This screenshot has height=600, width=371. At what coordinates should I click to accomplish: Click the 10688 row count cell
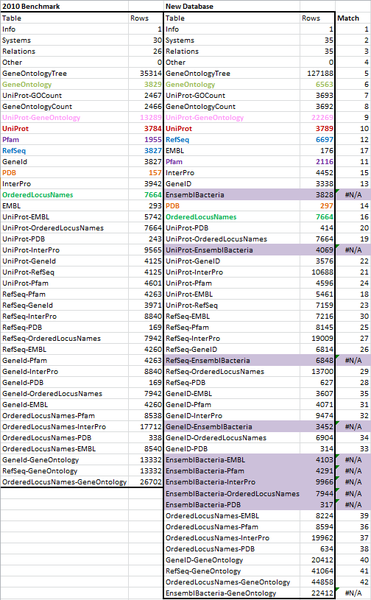pyautogui.click(x=317, y=272)
